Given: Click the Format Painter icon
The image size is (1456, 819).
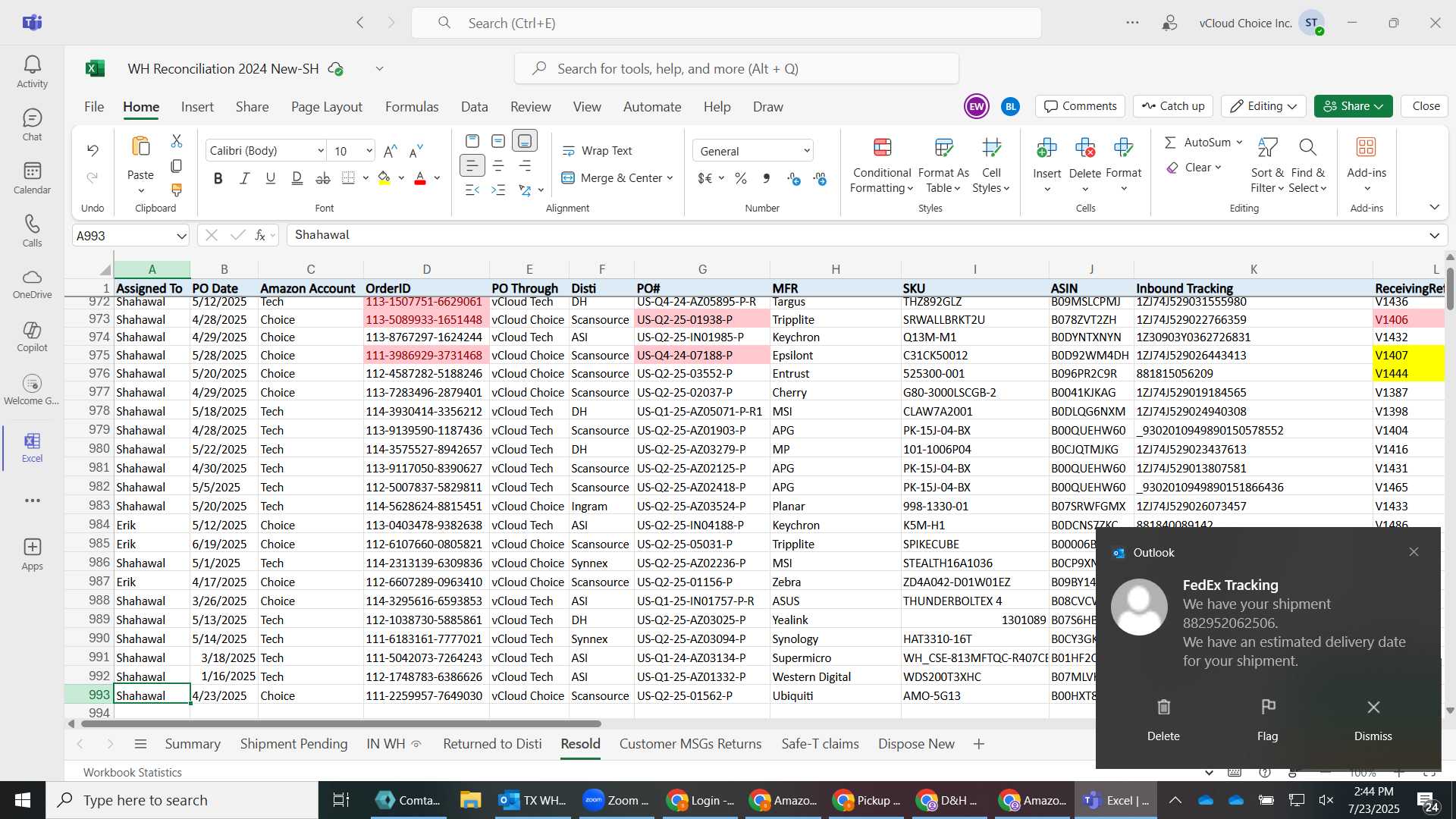Looking at the screenshot, I should pos(177,190).
